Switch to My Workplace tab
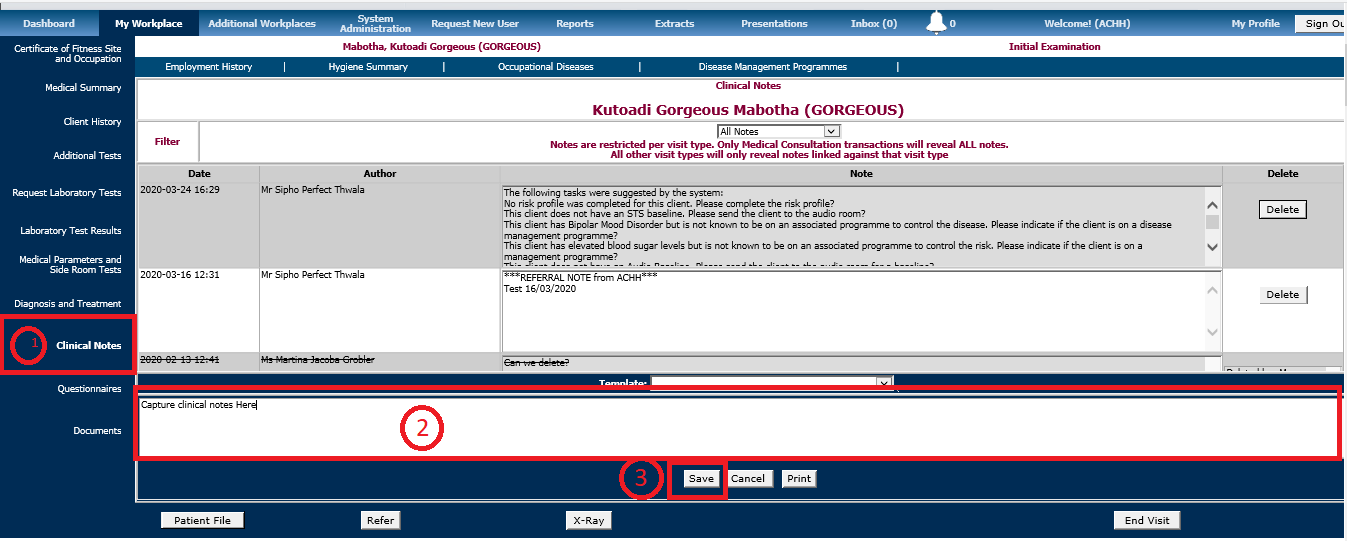 (148, 23)
